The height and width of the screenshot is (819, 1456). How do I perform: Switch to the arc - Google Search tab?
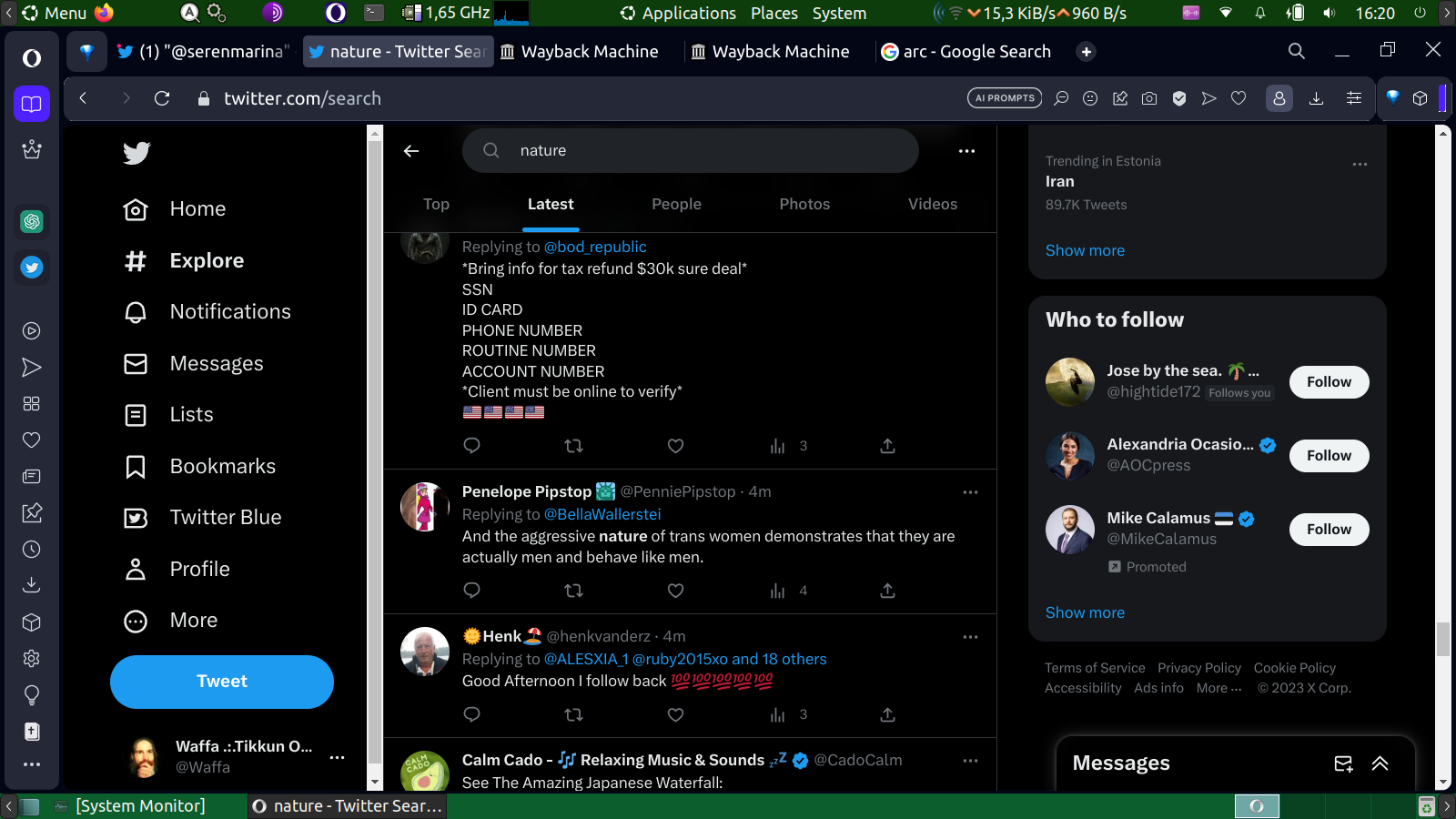click(x=966, y=52)
